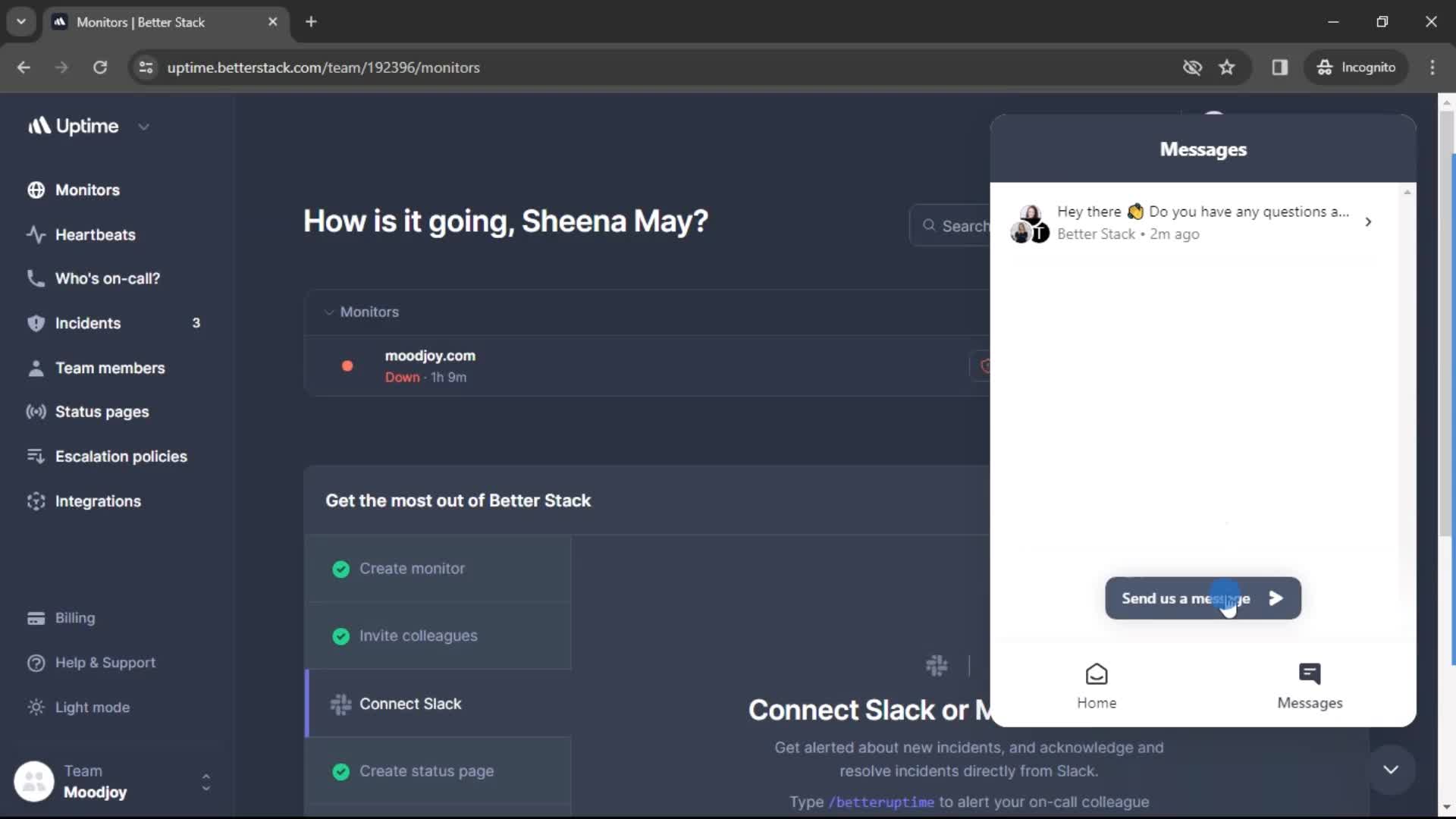This screenshot has width=1456, height=819.
Task: Open Heartbeats in the sidebar
Action: tap(96, 234)
